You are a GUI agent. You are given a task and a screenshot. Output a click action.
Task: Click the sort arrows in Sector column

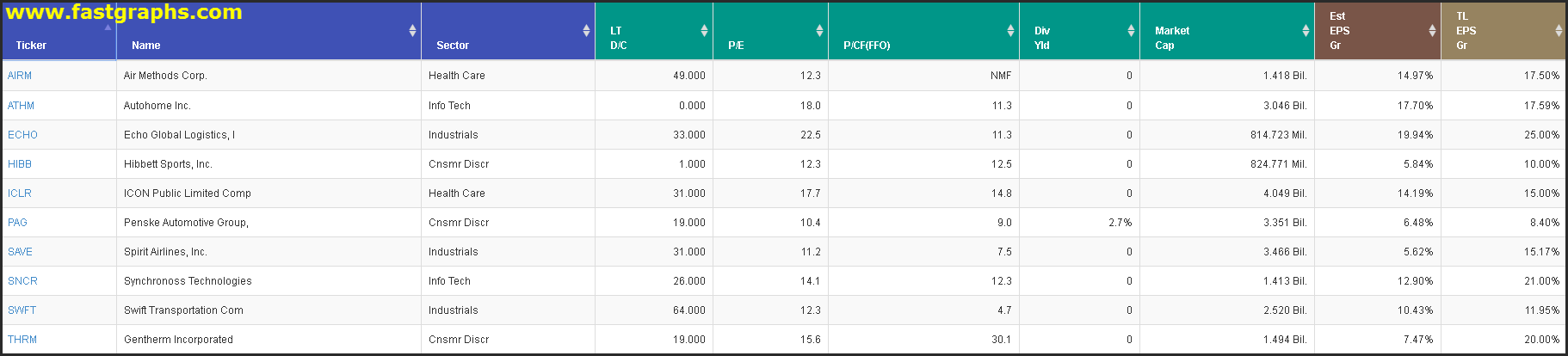pos(586,31)
